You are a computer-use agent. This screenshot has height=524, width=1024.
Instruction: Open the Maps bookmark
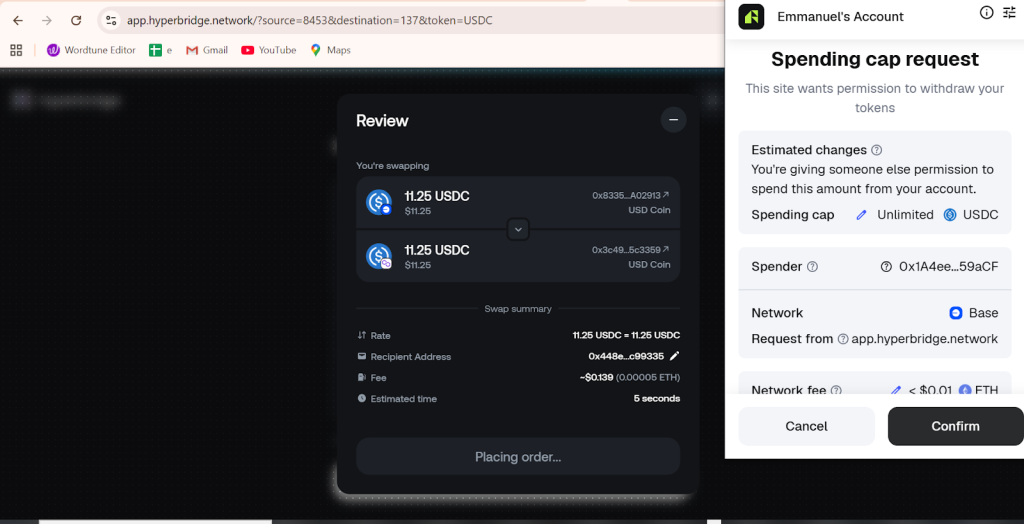coord(330,50)
